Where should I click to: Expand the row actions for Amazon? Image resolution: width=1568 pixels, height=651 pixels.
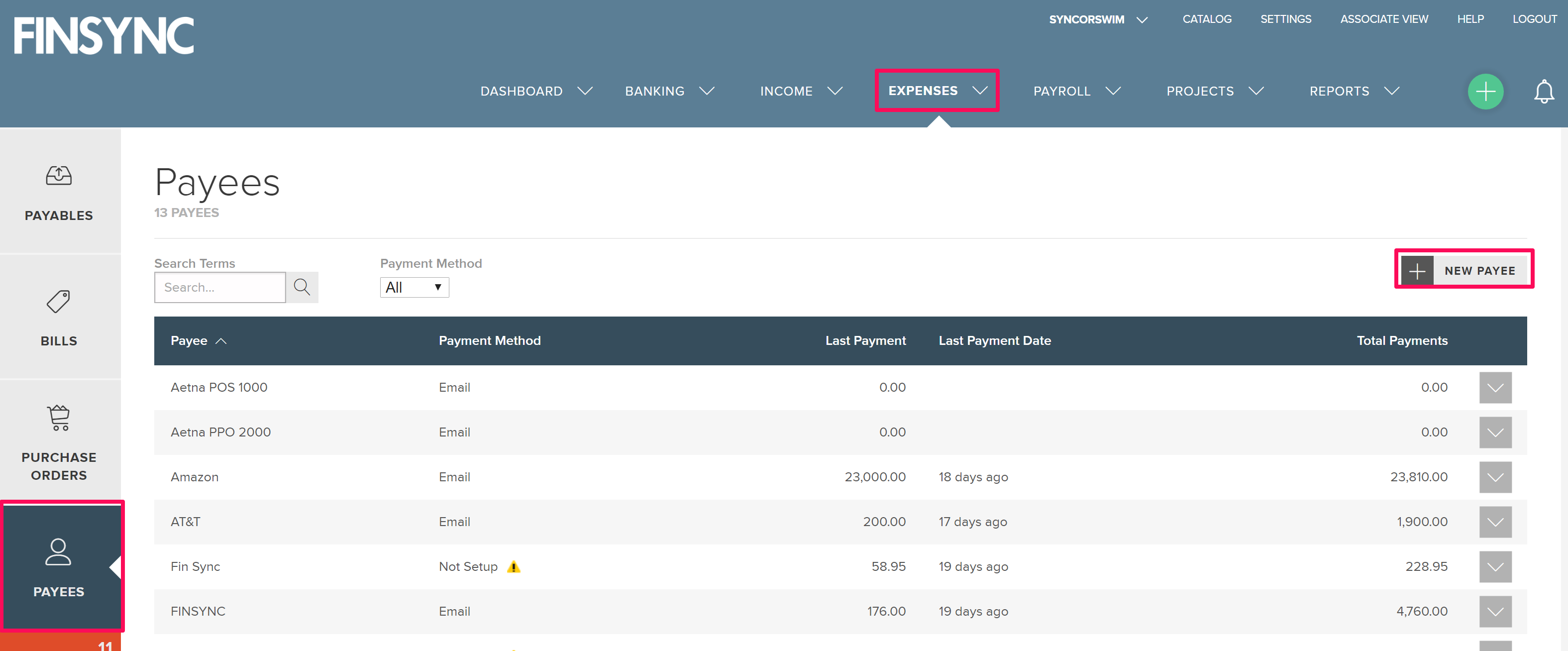1495,477
